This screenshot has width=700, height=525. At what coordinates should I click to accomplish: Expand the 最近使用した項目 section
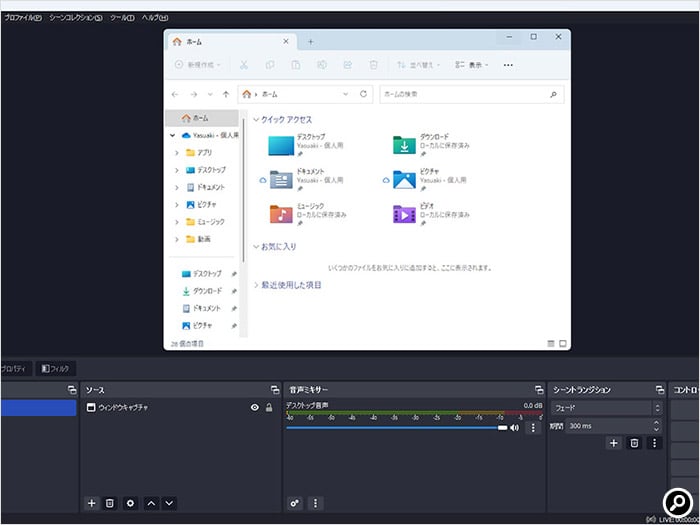[x=256, y=285]
